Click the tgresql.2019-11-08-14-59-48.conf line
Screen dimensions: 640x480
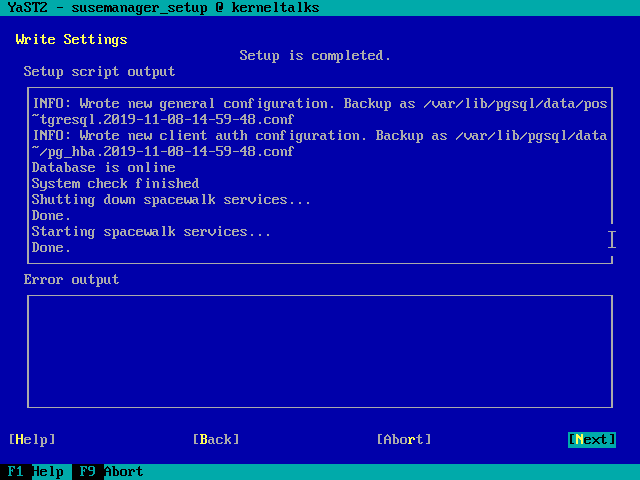click(x=163, y=120)
